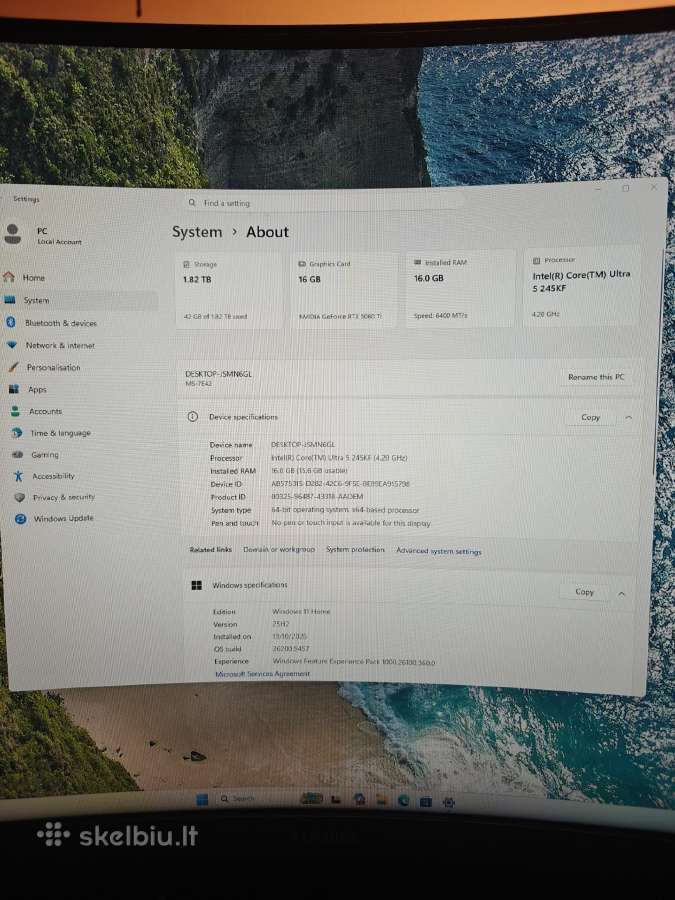Viewport: 675px width, 900px height.
Task: Go to Apps settings
Action: coord(37,389)
